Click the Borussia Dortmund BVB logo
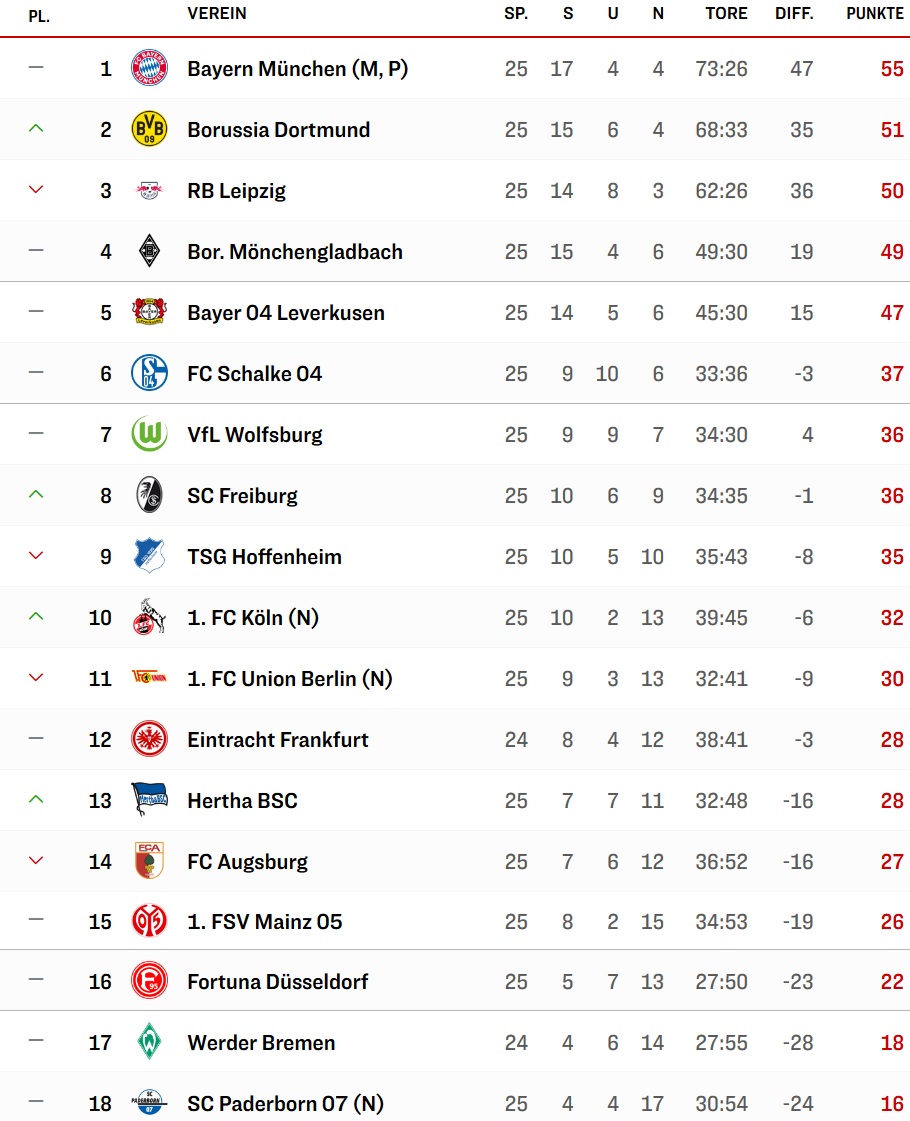The width and height of the screenshot is (910, 1121). pos(150,129)
